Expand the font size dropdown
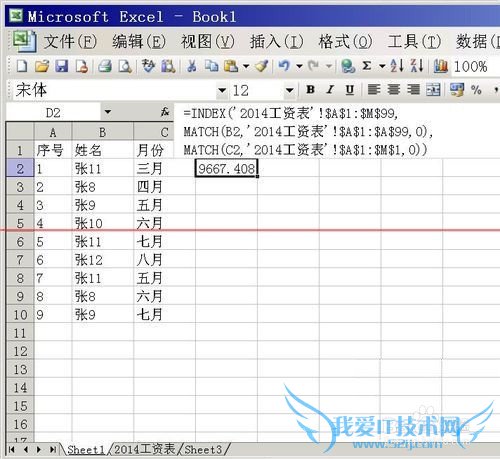 [x=289, y=90]
